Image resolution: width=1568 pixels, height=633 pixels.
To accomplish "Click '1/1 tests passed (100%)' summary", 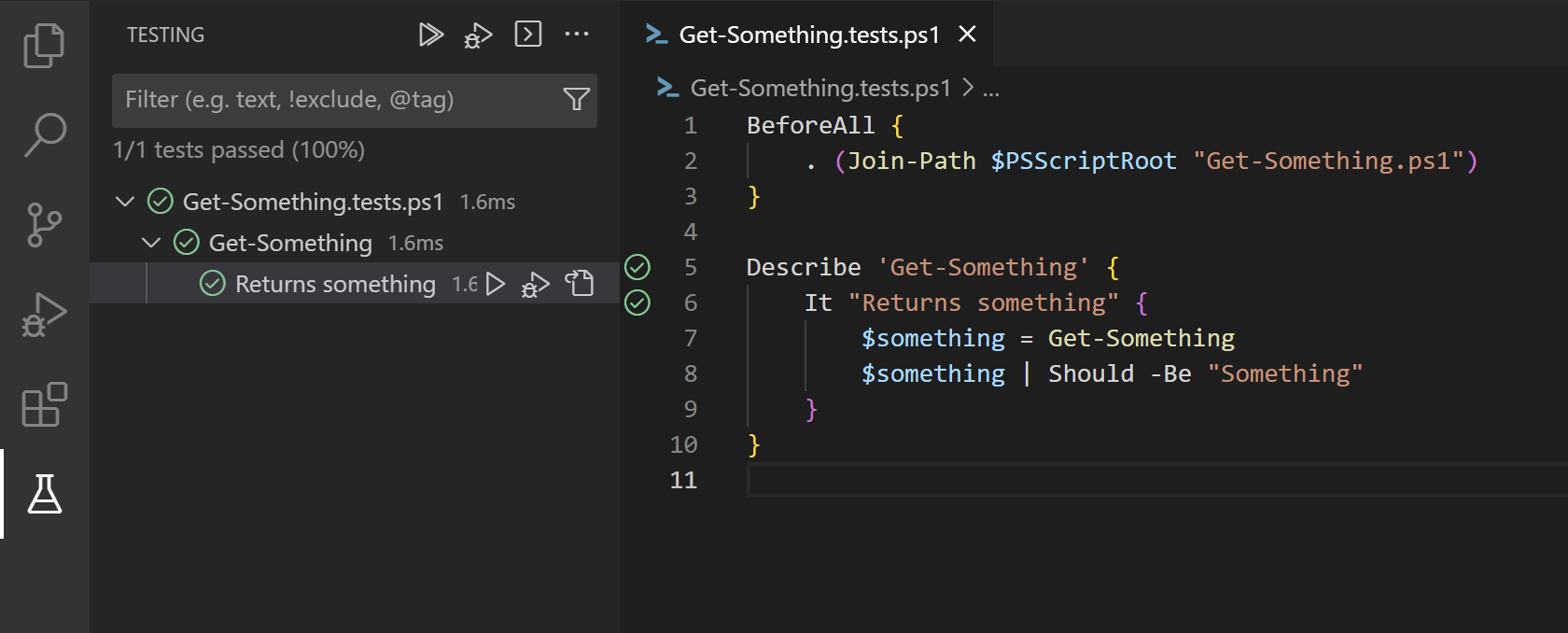I will pos(239,150).
